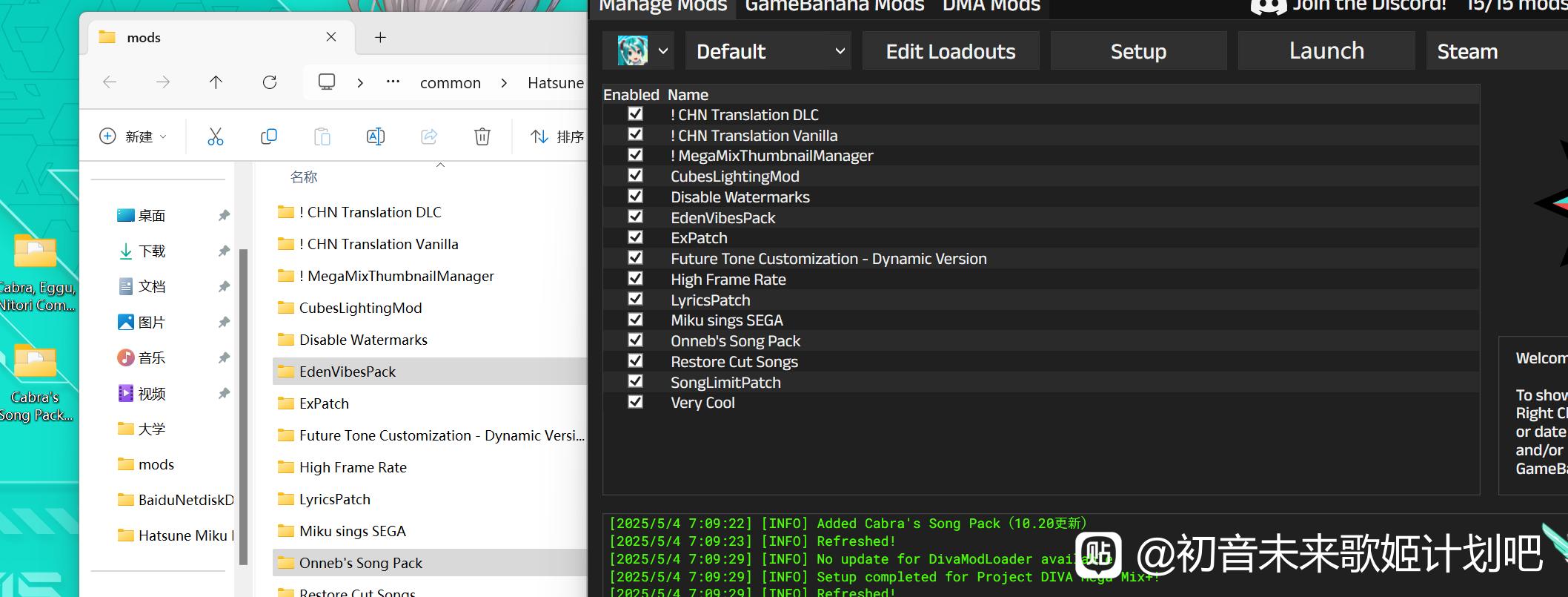Click the Delete trash icon in Explorer toolbar
This screenshot has height=597, width=1568.
[x=482, y=136]
